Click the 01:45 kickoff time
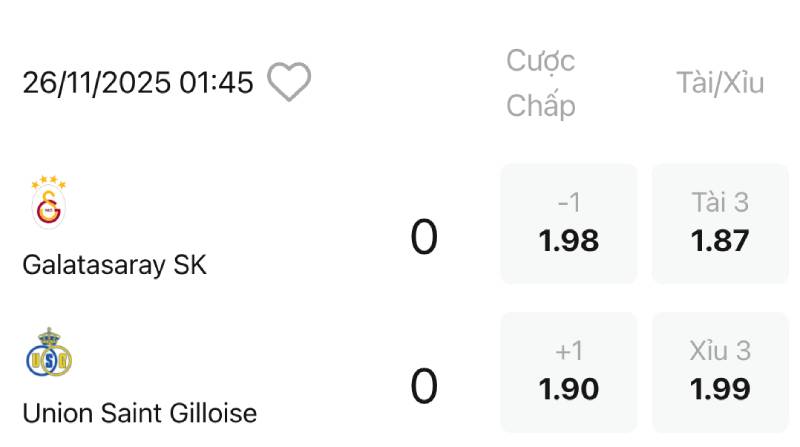 217,83
